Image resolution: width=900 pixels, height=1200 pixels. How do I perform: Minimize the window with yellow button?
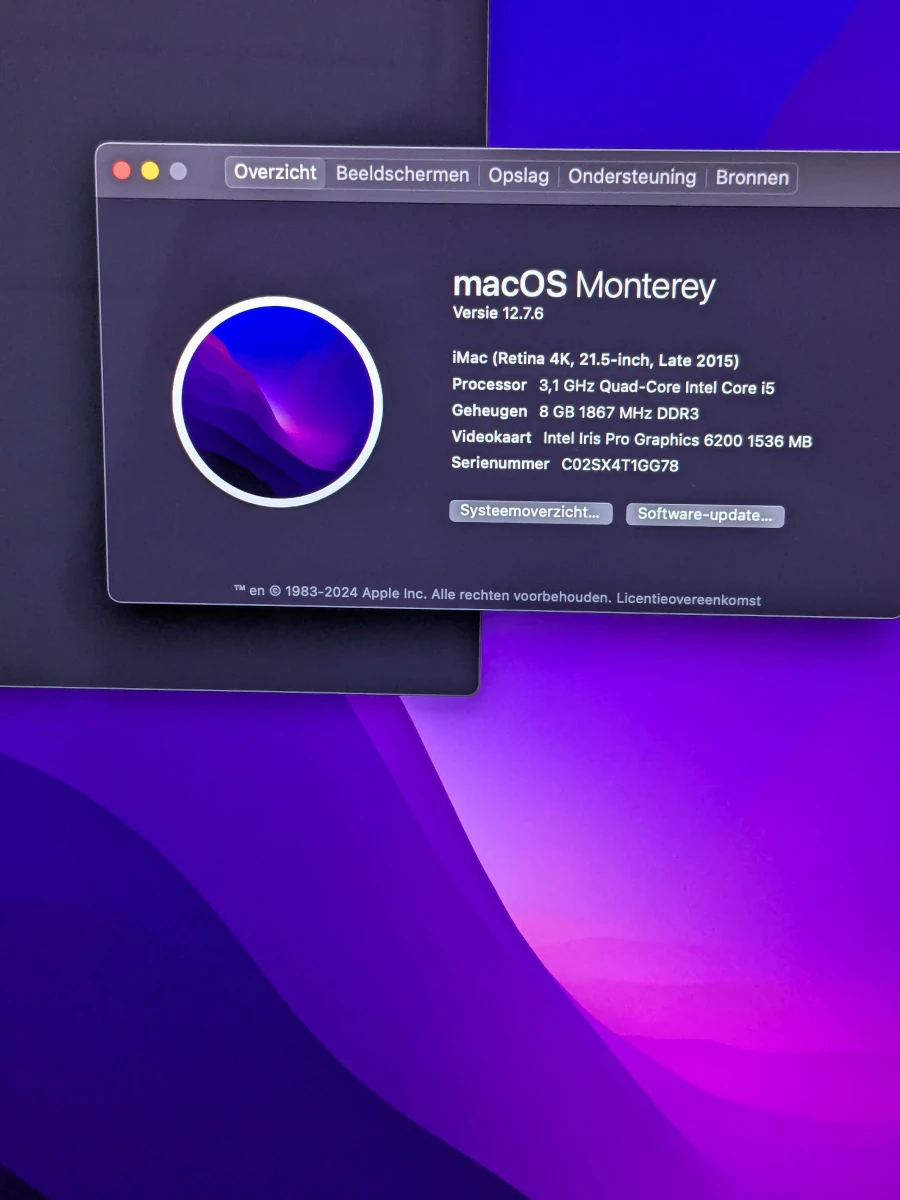150,171
